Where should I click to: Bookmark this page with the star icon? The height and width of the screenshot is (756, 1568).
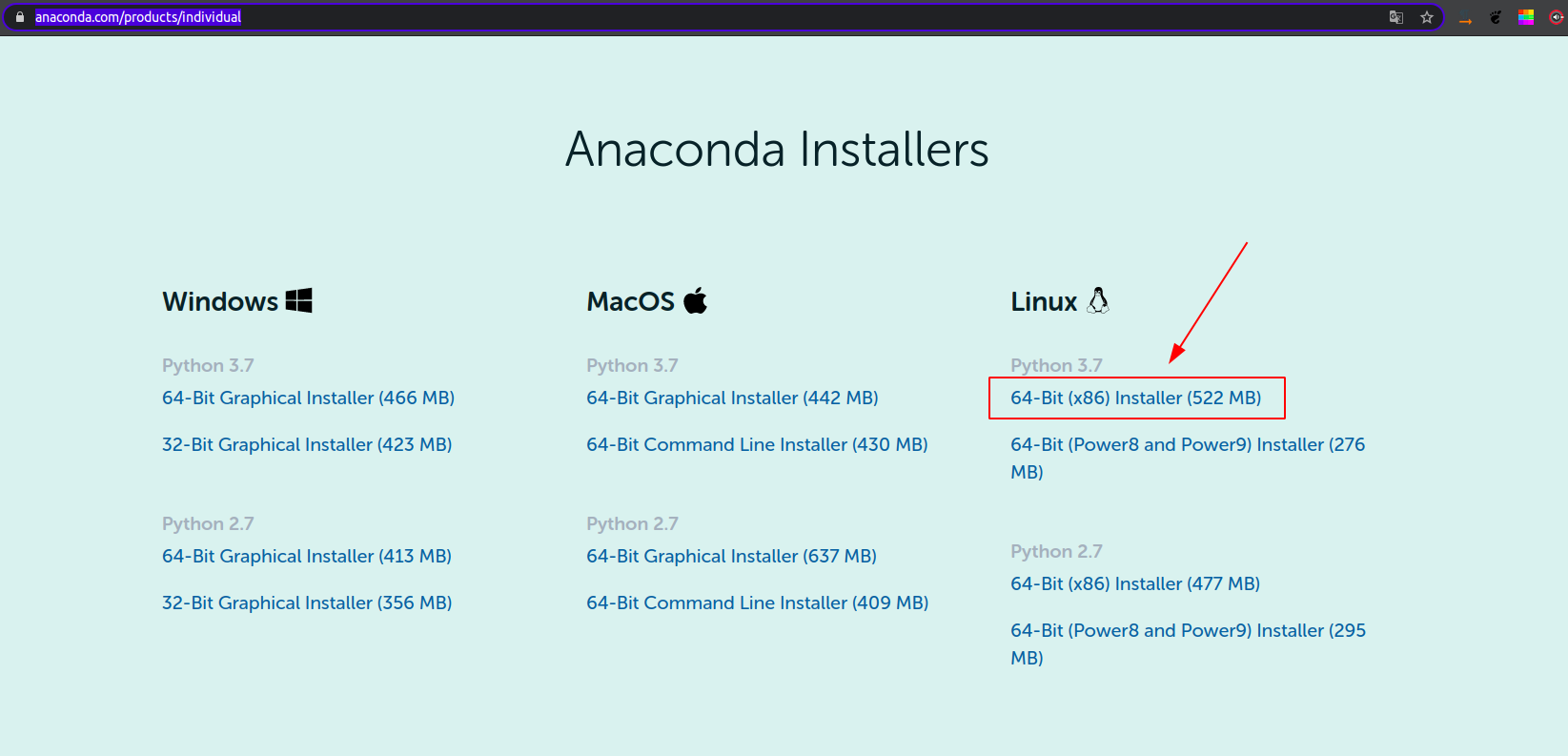click(x=1427, y=17)
